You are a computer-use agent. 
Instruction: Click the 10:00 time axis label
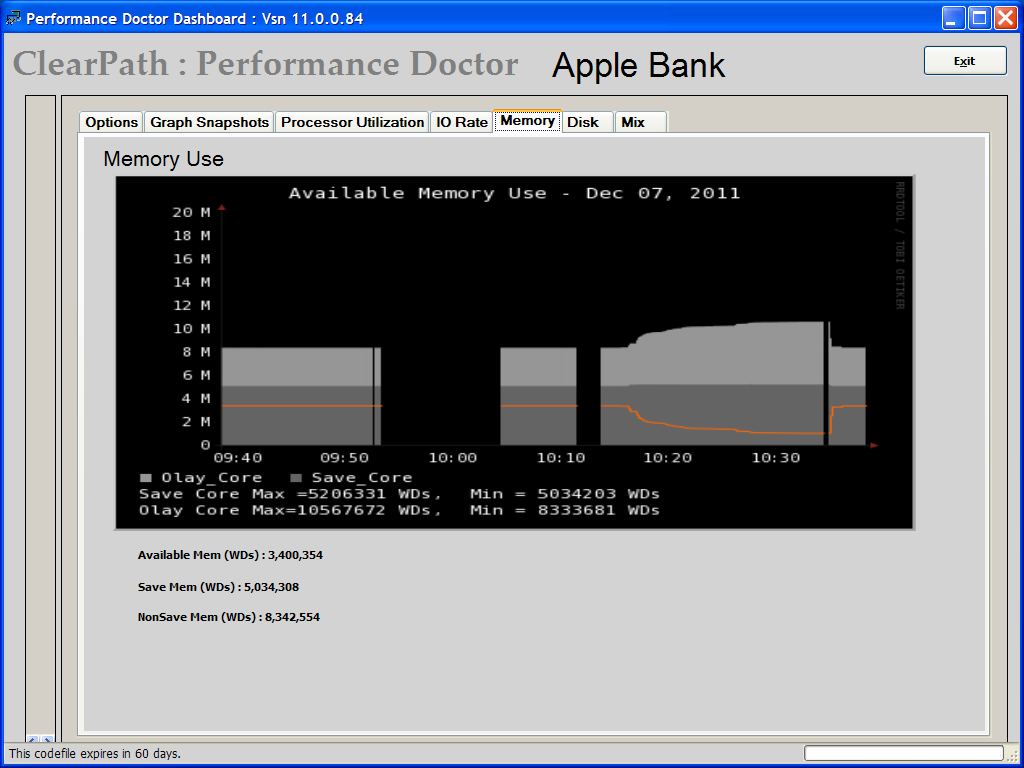point(453,458)
